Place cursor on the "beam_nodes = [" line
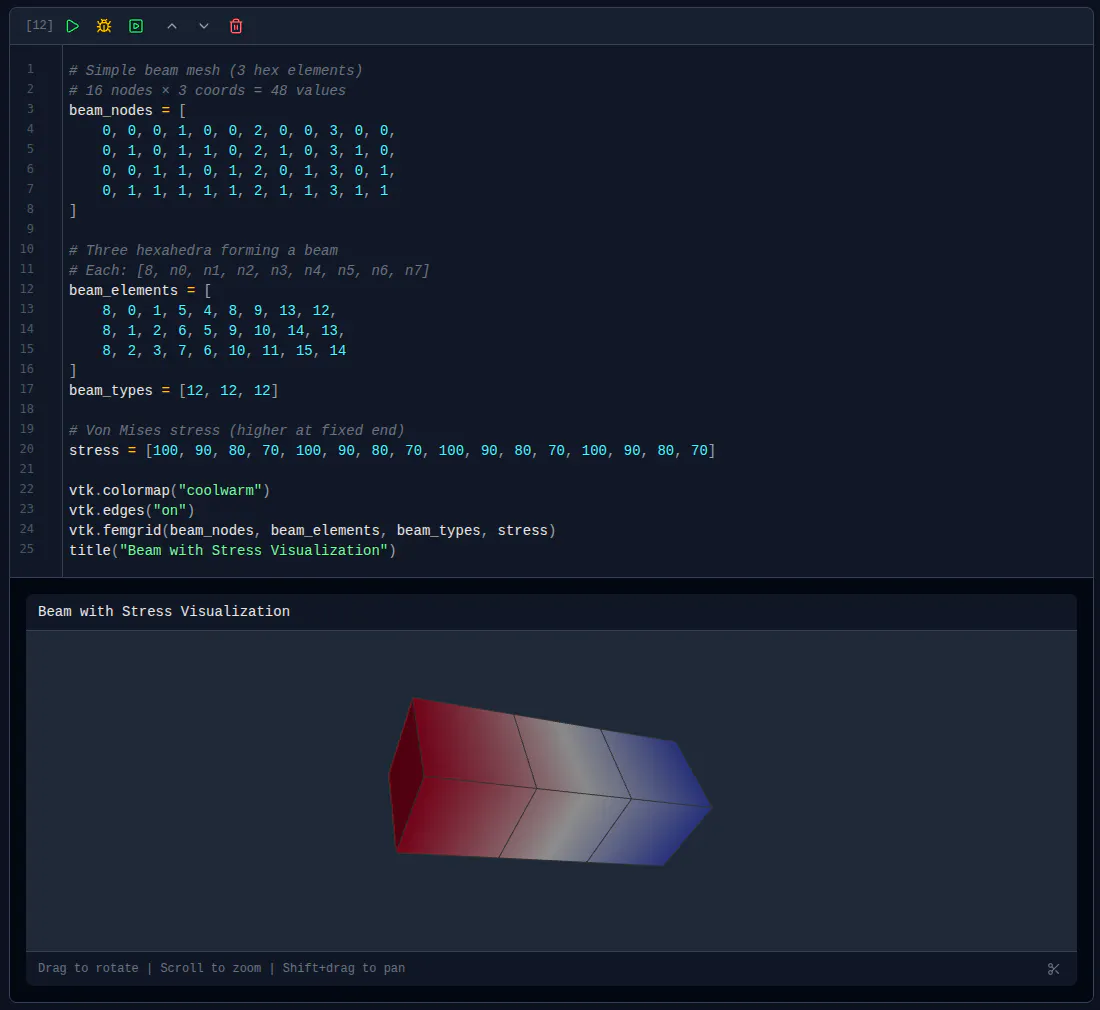Screen dimensions: 1100x1010 click(128, 110)
